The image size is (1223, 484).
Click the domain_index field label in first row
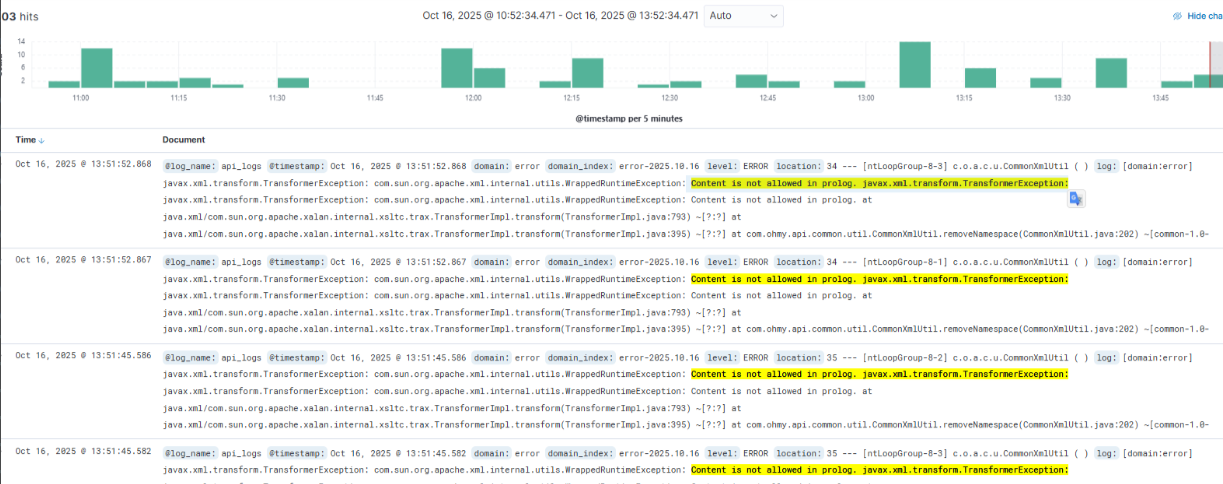(580, 165)
